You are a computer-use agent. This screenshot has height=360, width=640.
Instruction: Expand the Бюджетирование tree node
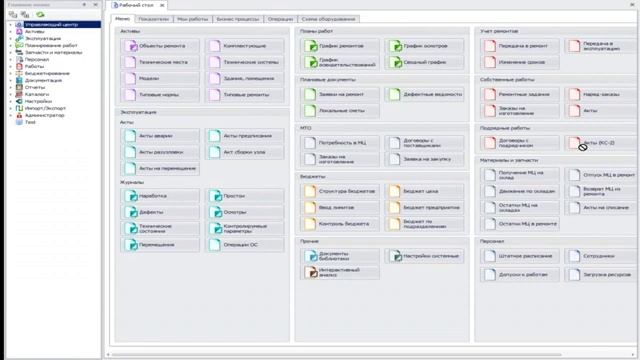[x=11, y=73]
